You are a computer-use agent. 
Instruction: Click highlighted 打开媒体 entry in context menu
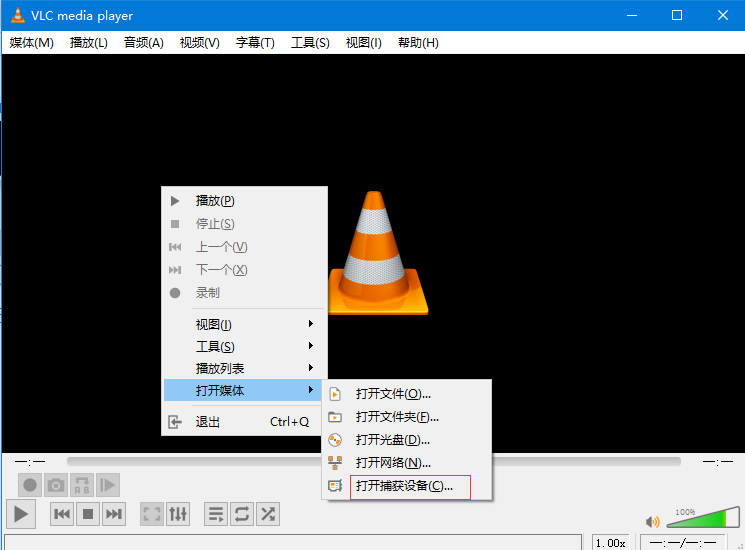tap(244, 390)
